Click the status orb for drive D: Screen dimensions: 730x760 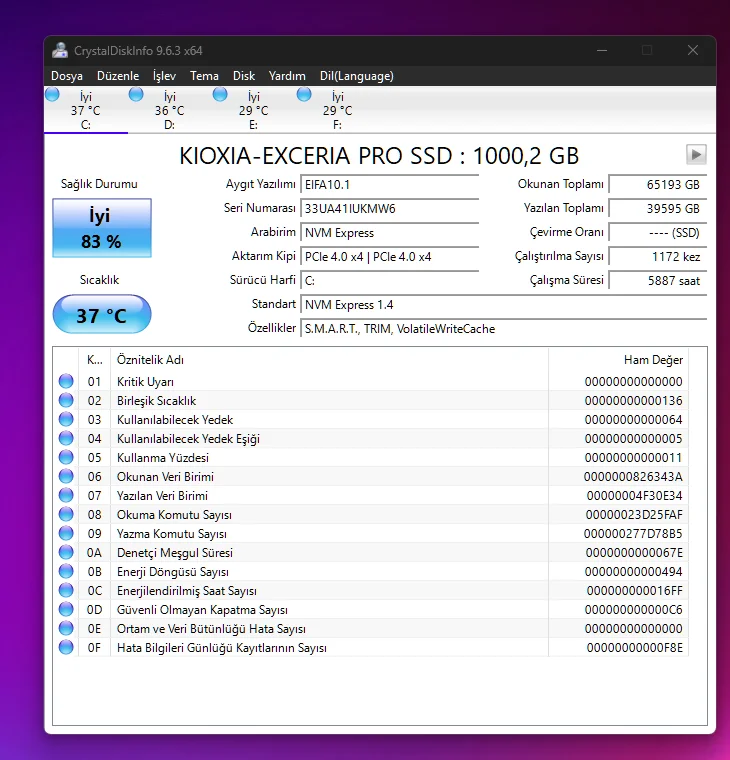tap(136, 94)
